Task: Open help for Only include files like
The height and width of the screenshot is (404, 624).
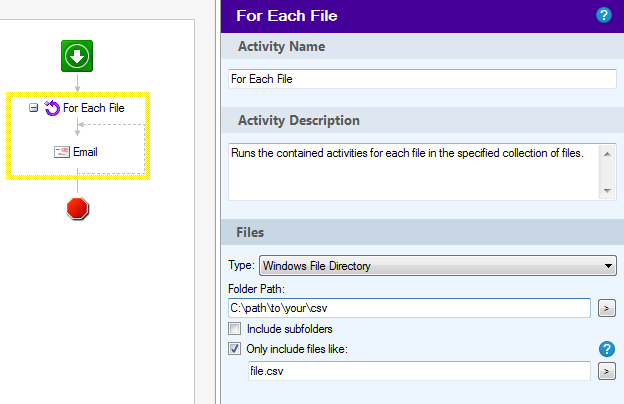Action: [606, 349]
